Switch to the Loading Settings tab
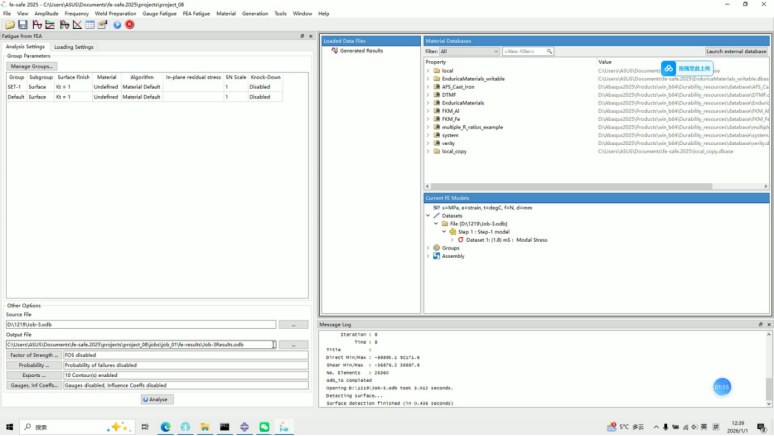This screenshot has height=436, width=774. coord(74,47)
